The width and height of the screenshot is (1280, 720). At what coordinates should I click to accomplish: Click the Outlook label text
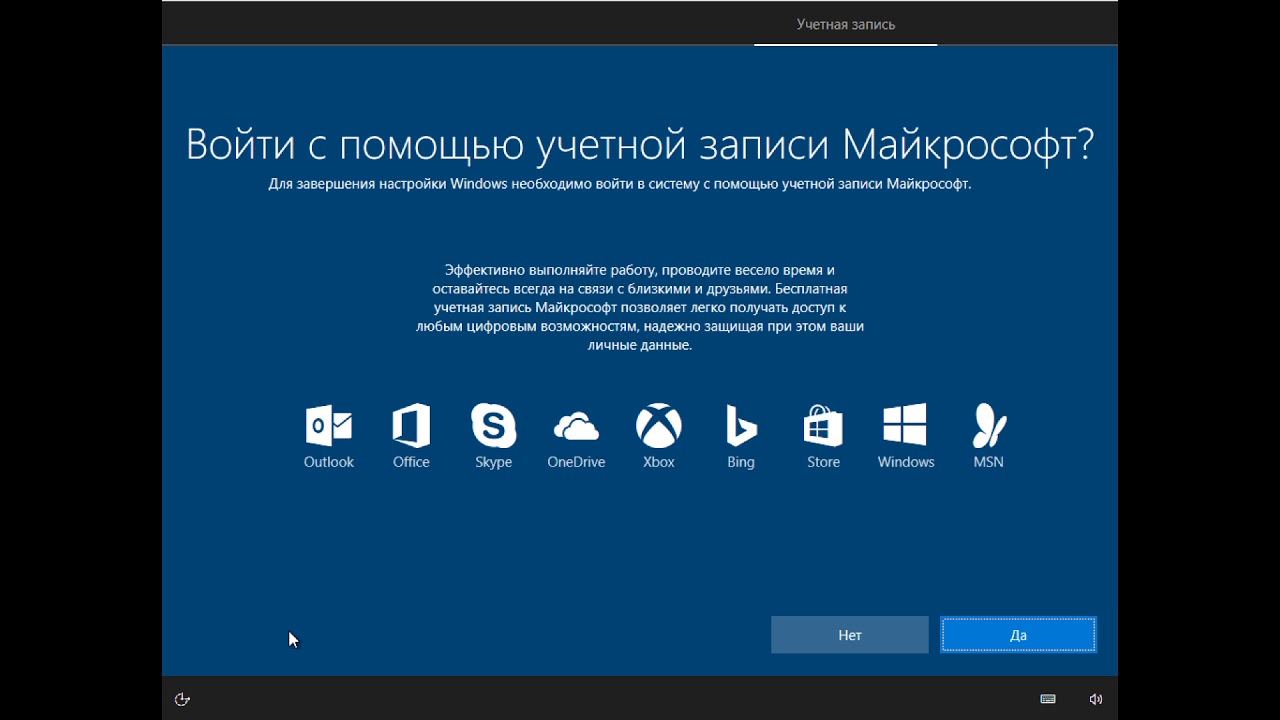(x=329, y=462)
